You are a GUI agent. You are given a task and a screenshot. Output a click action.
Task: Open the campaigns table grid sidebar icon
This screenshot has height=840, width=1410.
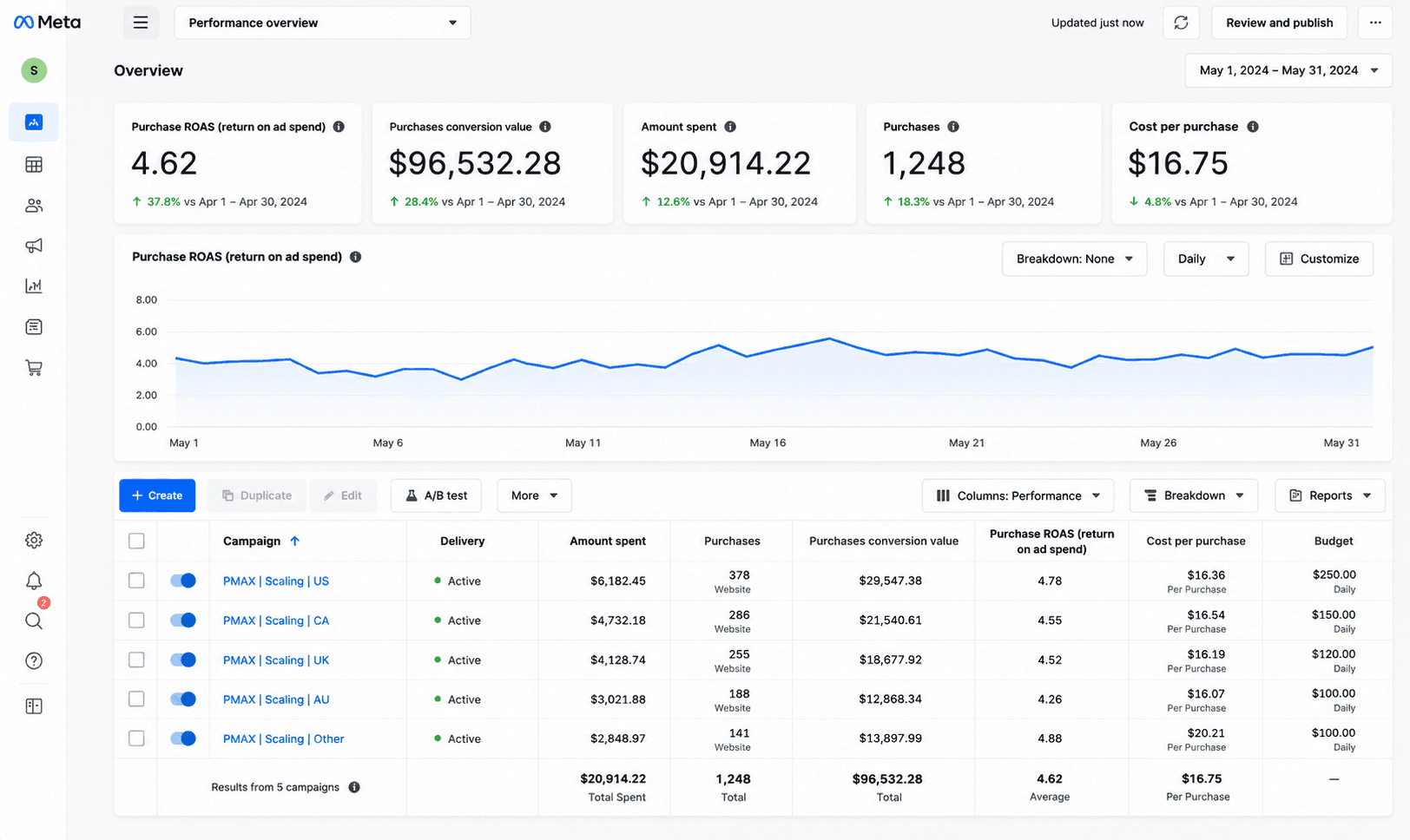point(34,164)
